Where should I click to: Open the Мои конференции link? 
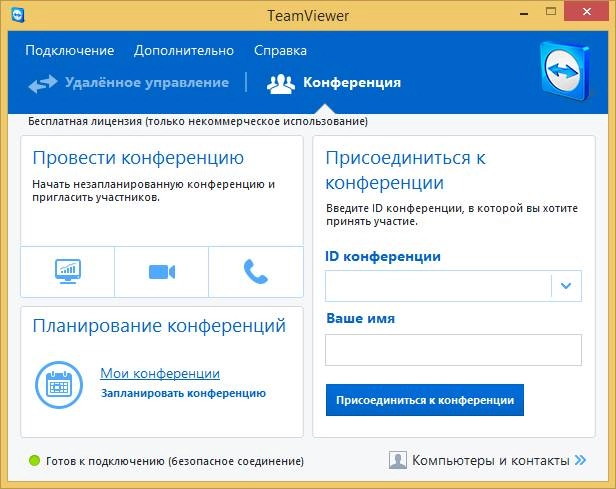click(x=160, y=373)
